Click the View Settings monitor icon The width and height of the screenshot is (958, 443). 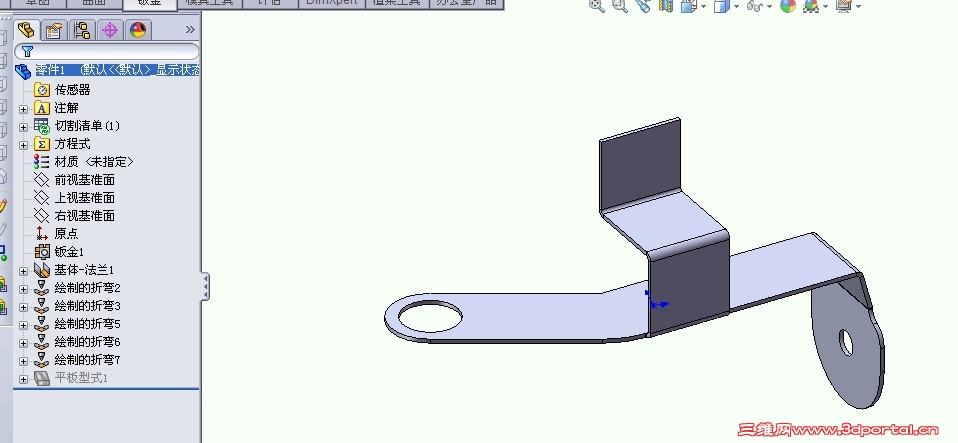click(x=844, y=6)
